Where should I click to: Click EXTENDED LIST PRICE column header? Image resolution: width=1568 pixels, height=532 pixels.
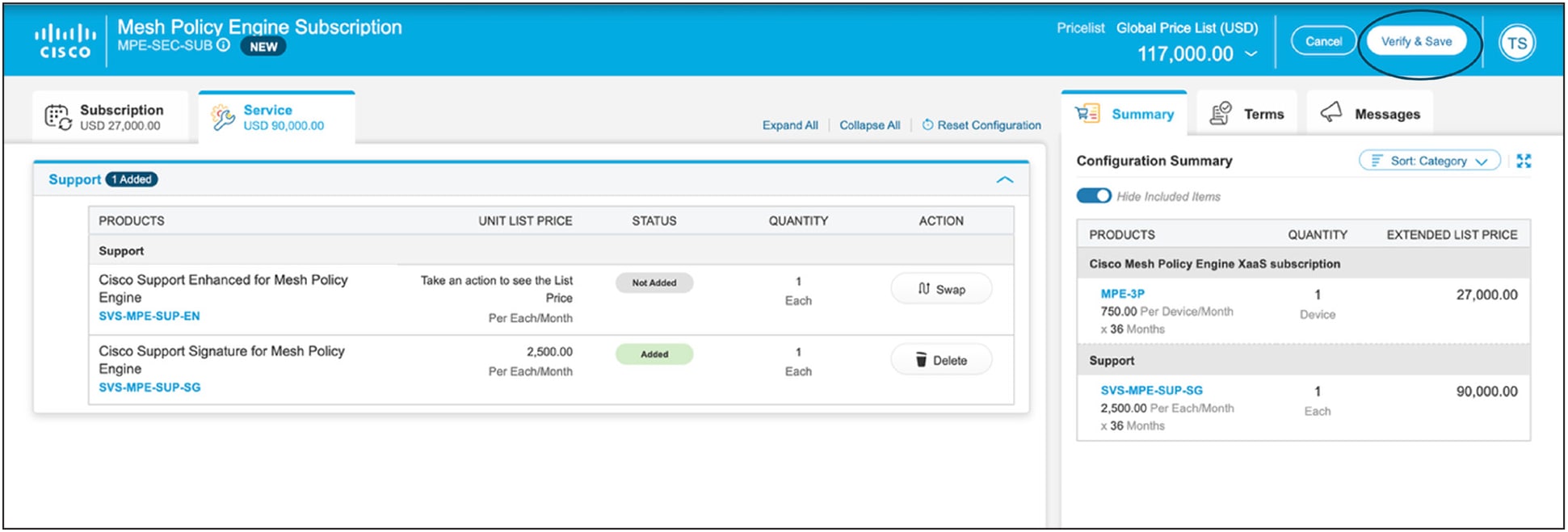(x=1452, y=235)
